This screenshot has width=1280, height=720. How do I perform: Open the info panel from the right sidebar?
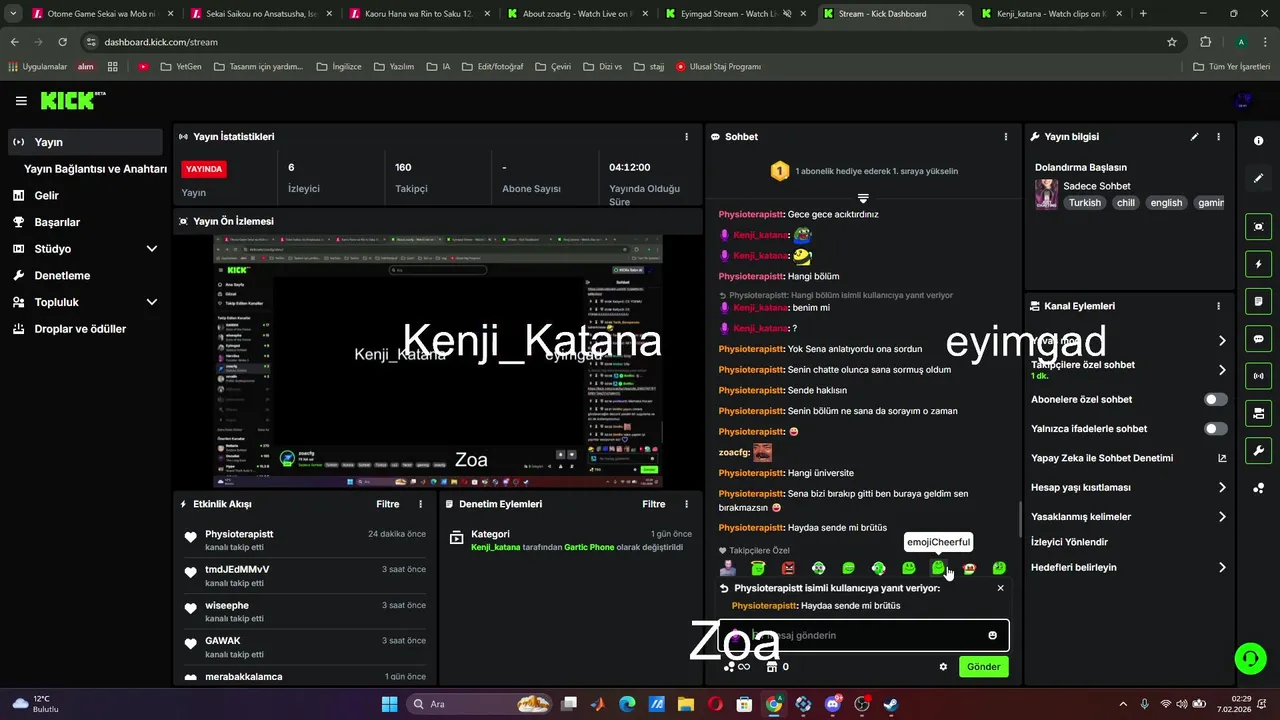(x=1258, y=141)
